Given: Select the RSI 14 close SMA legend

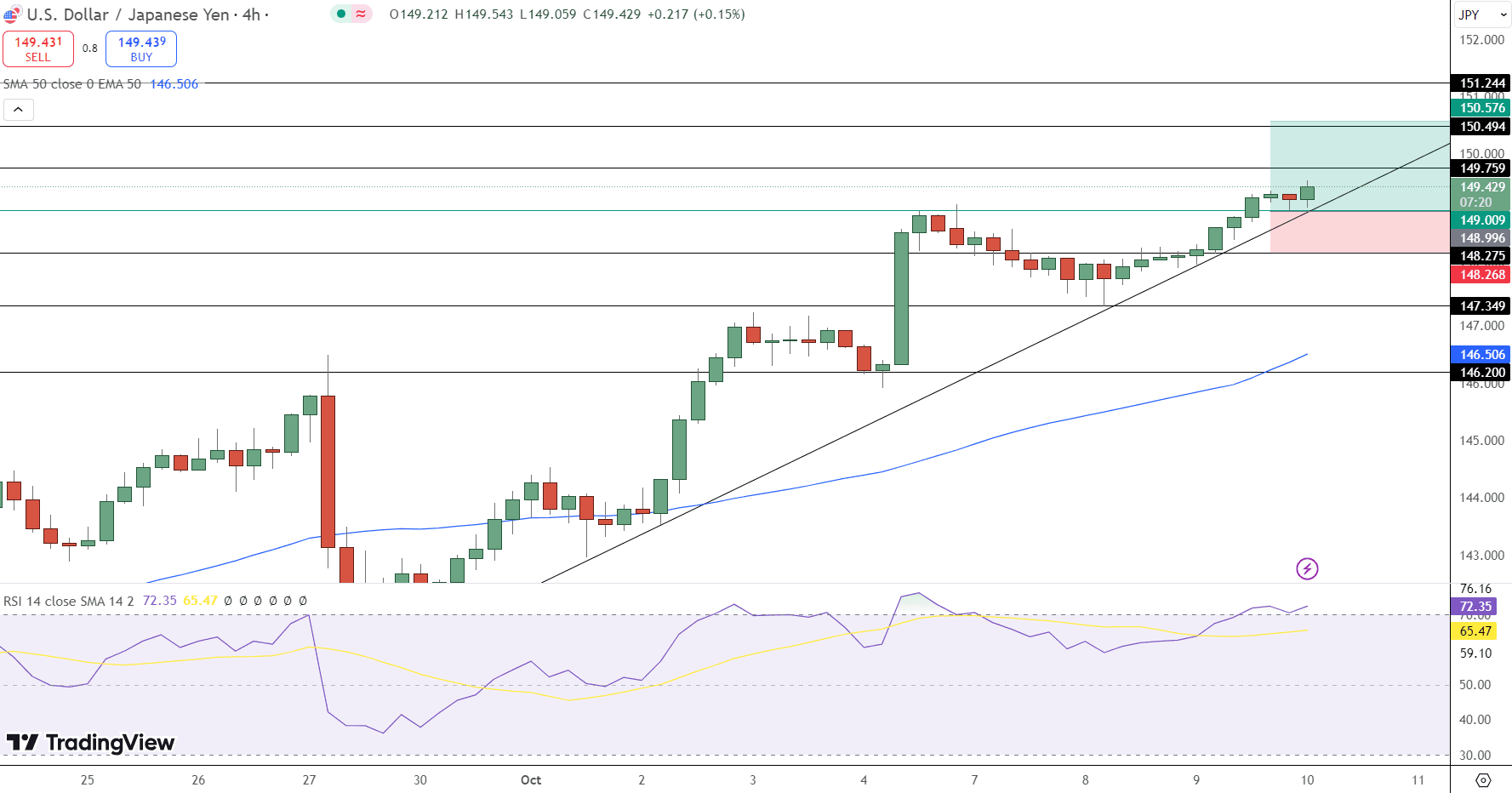Looking at the screenshot, I should (68, 601).
